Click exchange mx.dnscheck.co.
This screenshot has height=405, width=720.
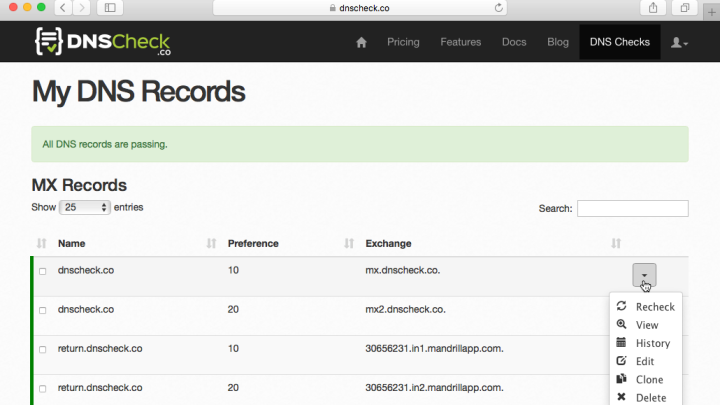403,270
